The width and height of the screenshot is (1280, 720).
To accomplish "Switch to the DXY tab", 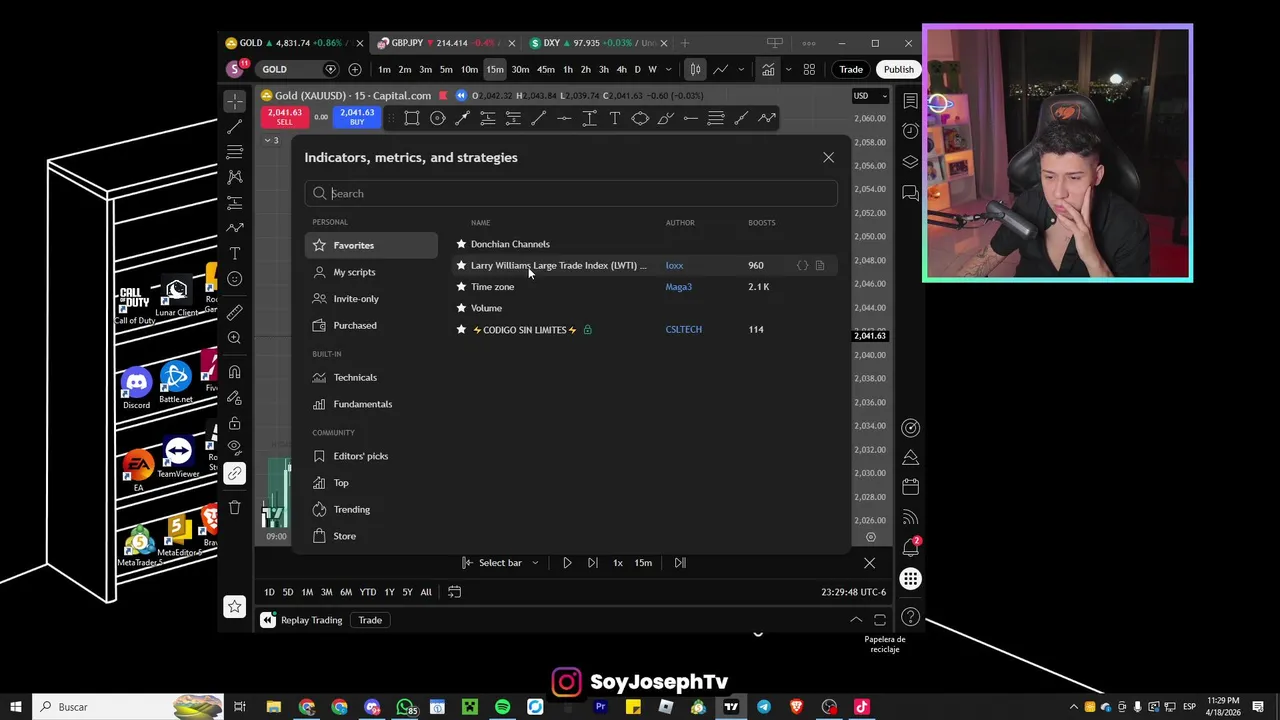I will (x=597, y=43).
